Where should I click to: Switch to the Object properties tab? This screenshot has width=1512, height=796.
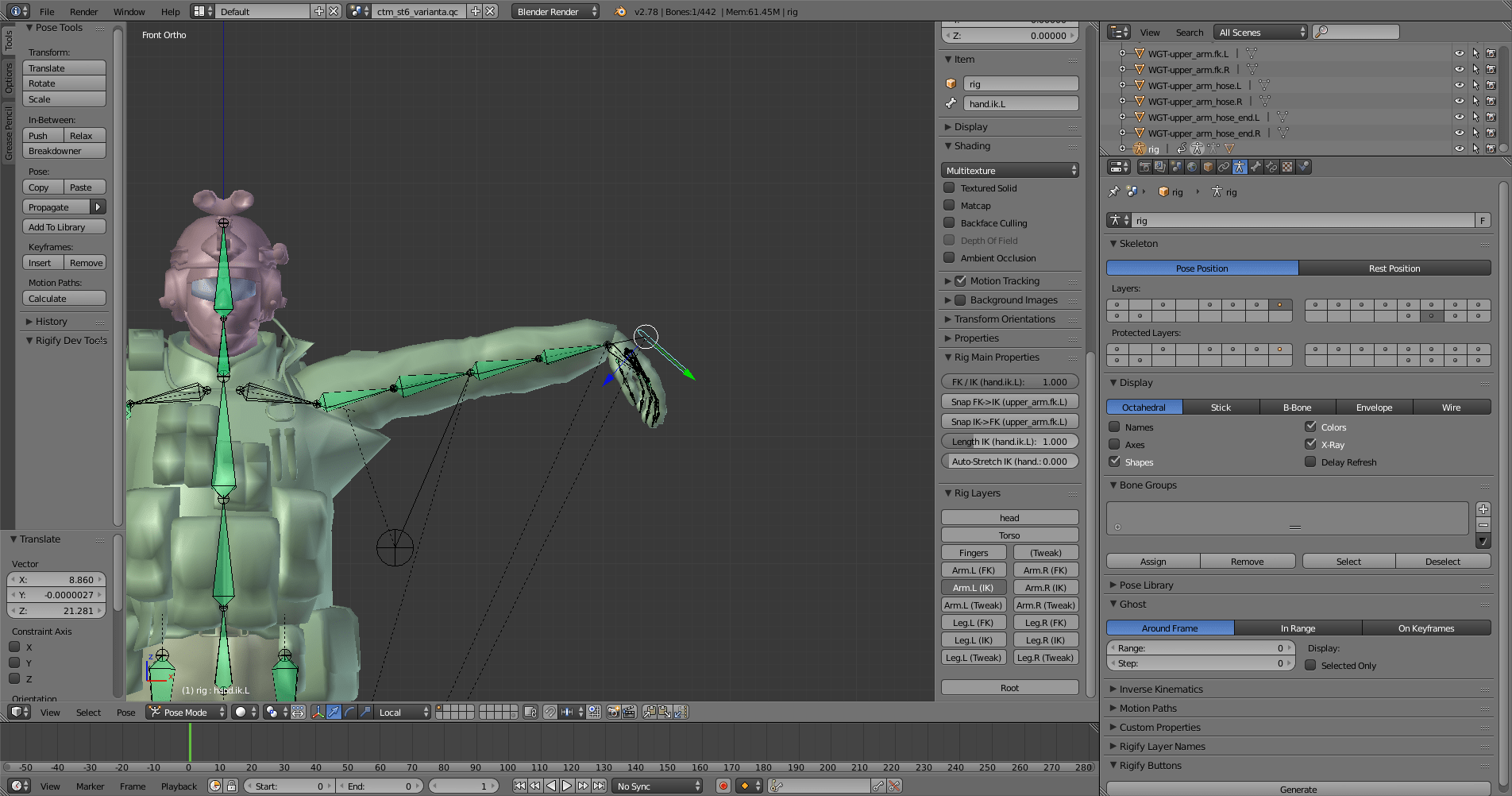tap(1208, 167)
